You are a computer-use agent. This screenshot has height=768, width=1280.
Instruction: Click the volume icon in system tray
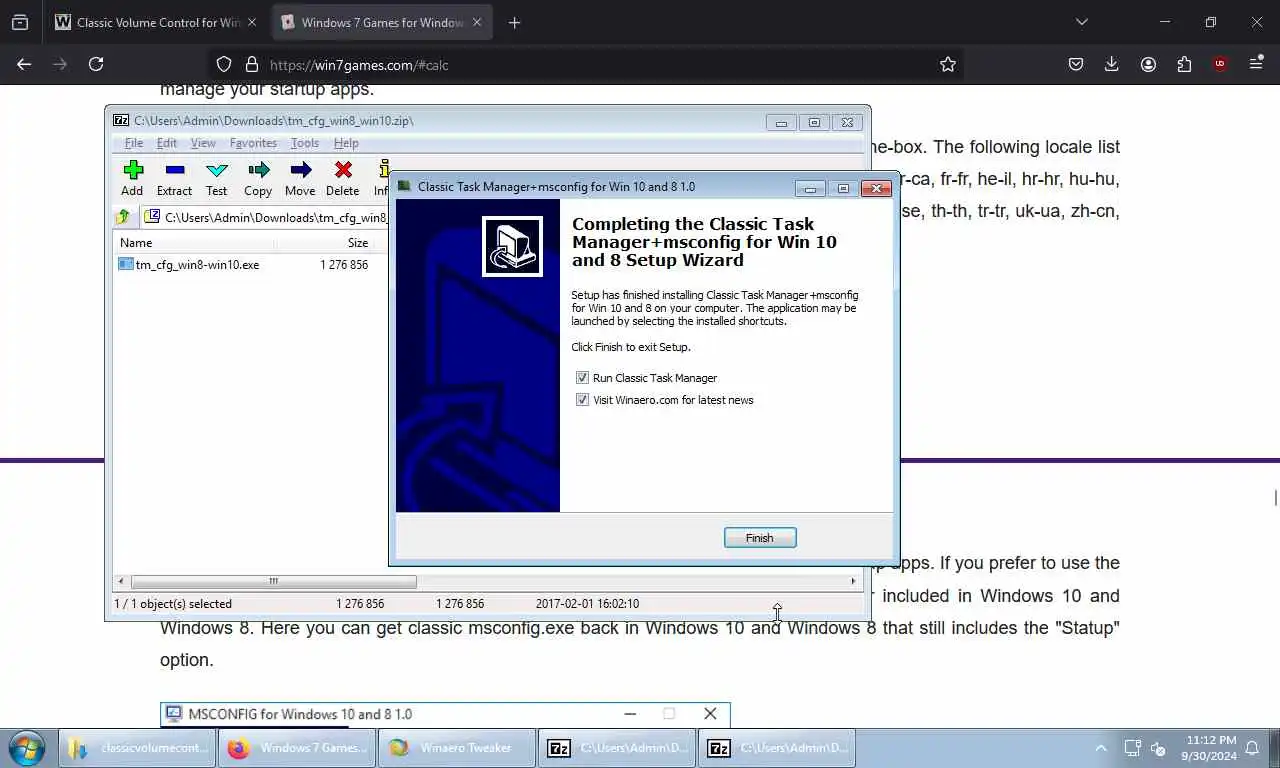click(x=1158, y=748)
